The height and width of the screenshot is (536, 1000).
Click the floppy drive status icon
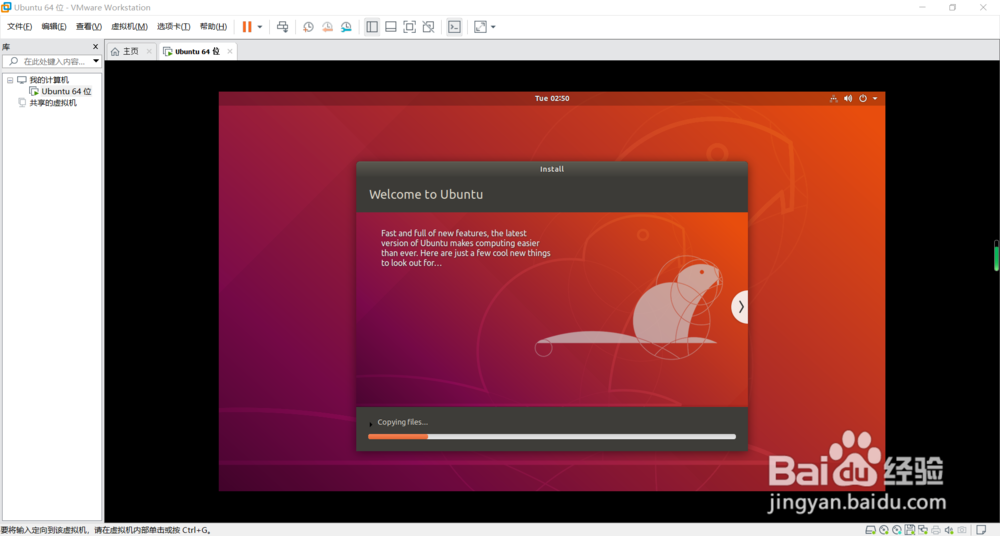pos(910,530)
